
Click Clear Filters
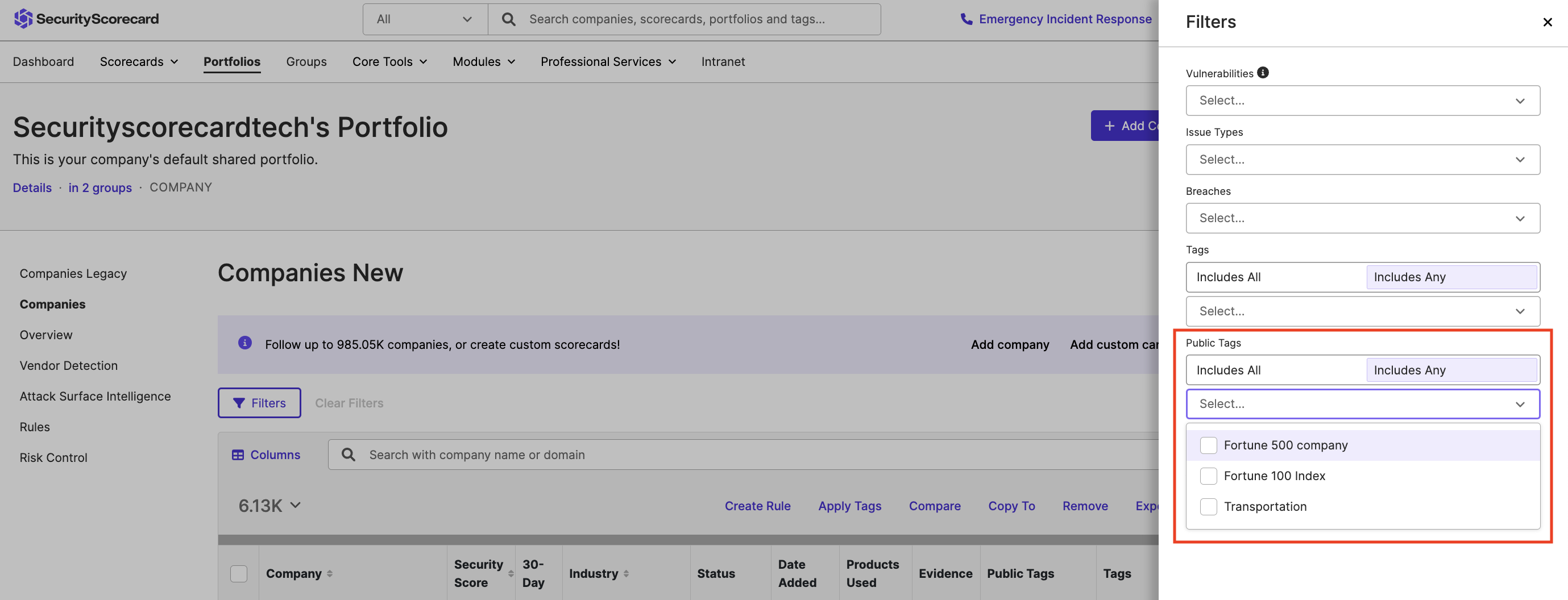(349, 403)
